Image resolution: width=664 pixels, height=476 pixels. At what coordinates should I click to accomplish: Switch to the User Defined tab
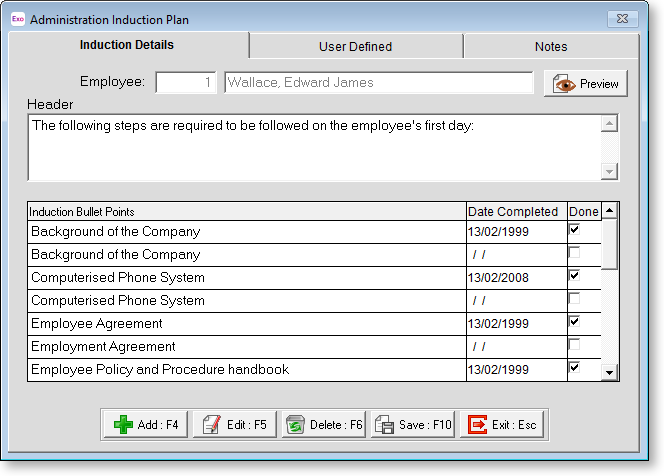coord(355,46)
